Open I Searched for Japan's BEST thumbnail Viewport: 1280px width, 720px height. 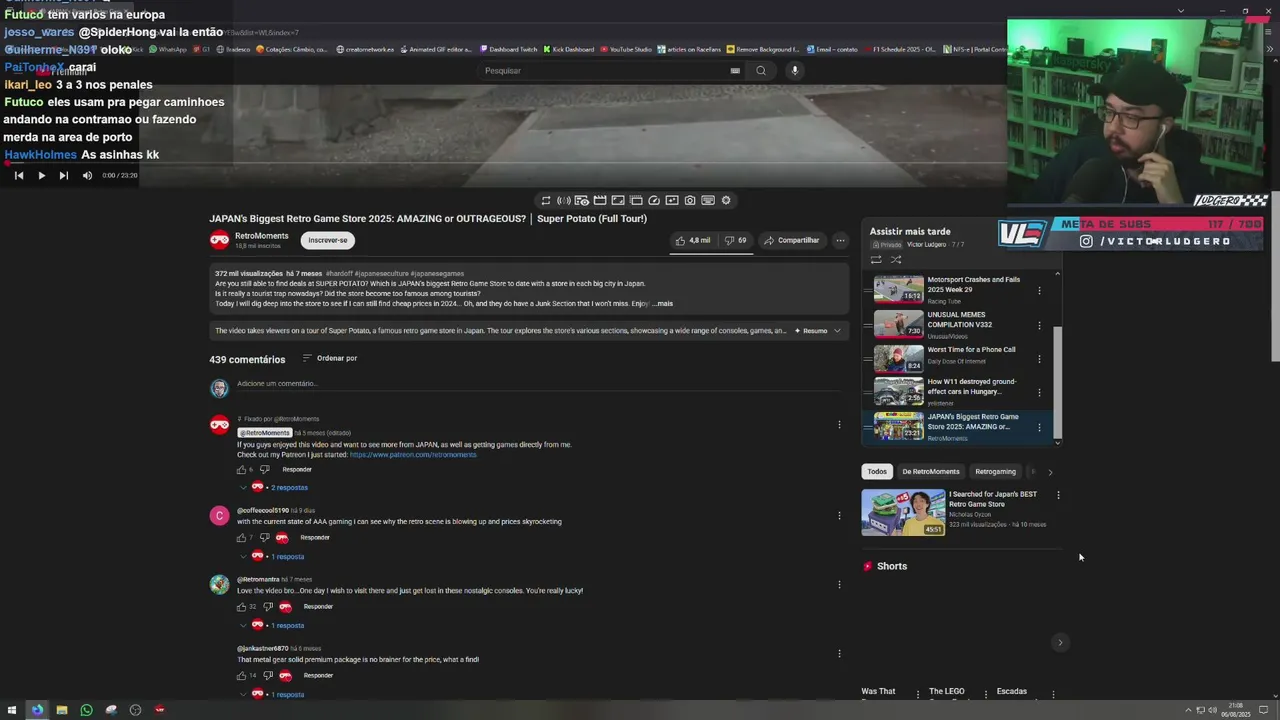[903, 512]
